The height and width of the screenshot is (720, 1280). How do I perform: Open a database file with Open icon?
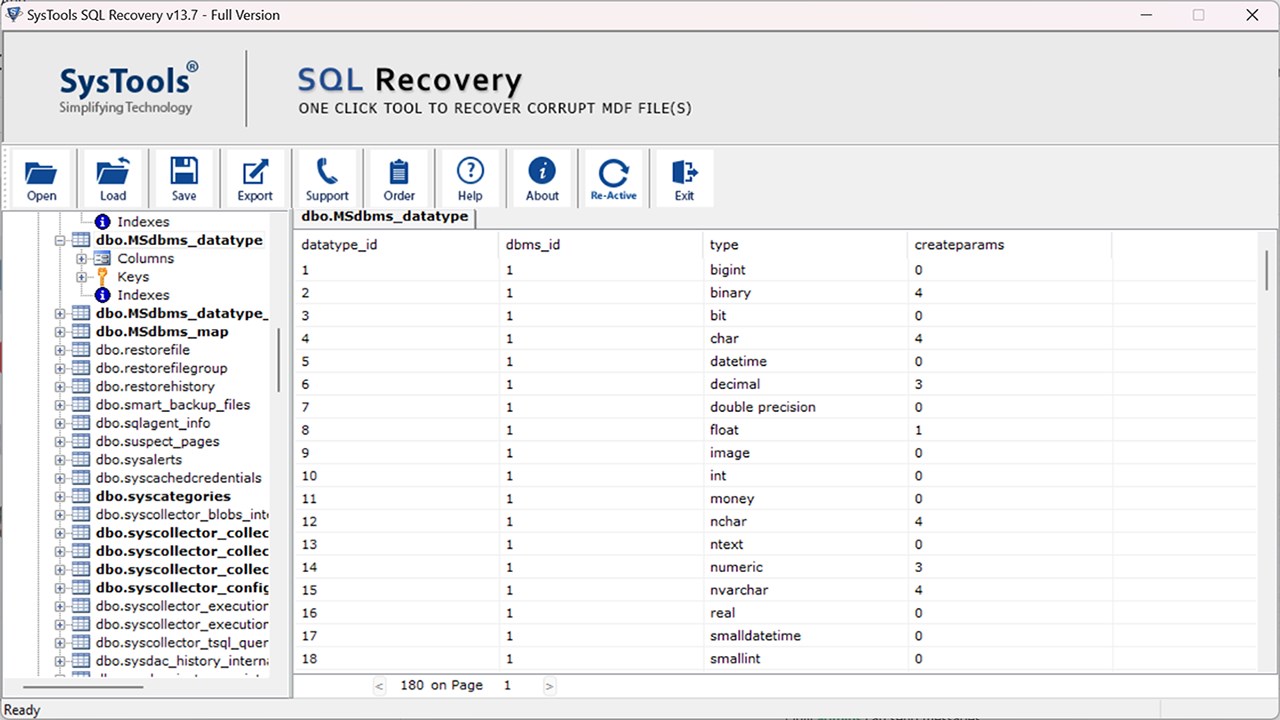point(41,179)
